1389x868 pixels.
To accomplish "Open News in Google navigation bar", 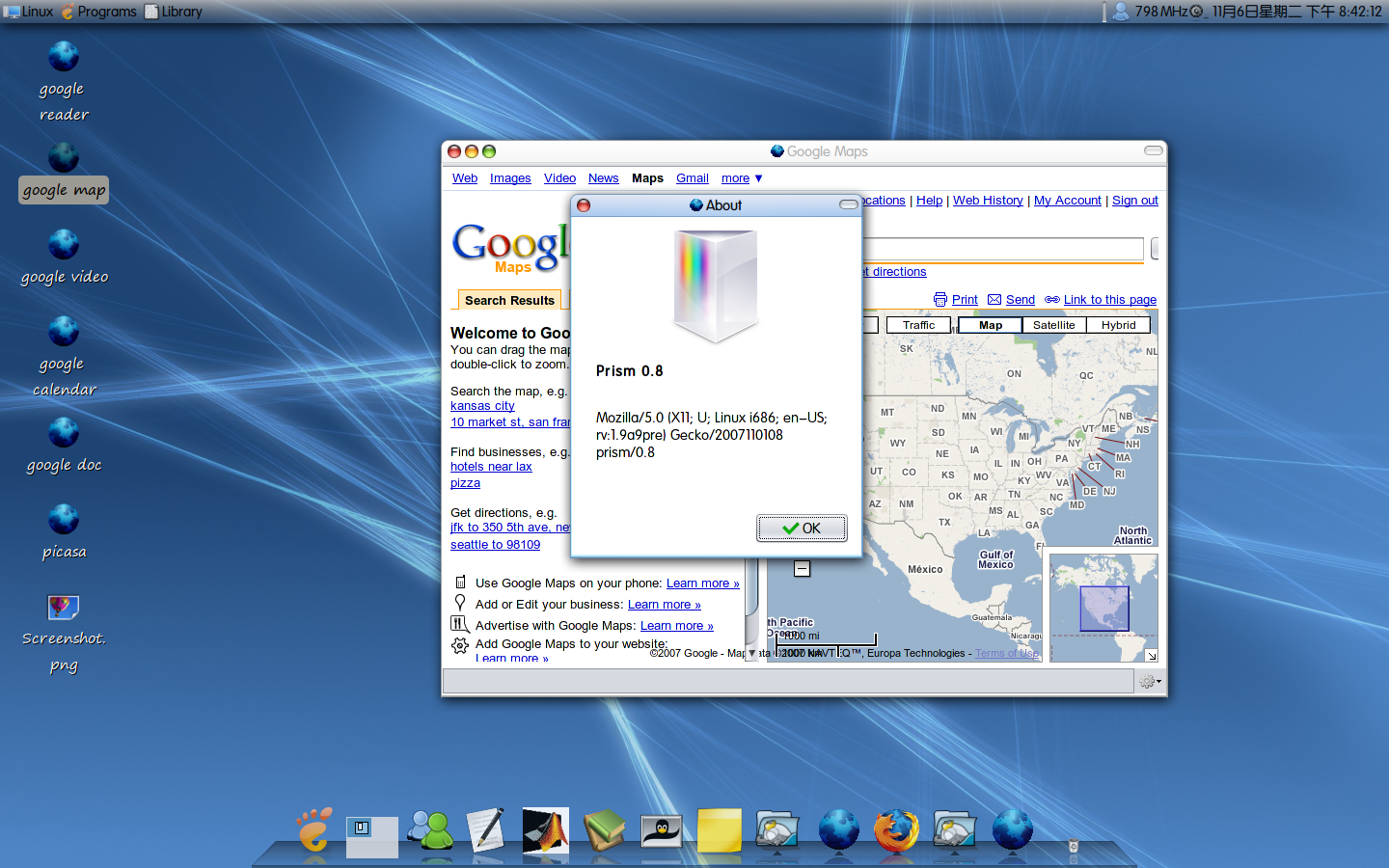I will 604,178.
